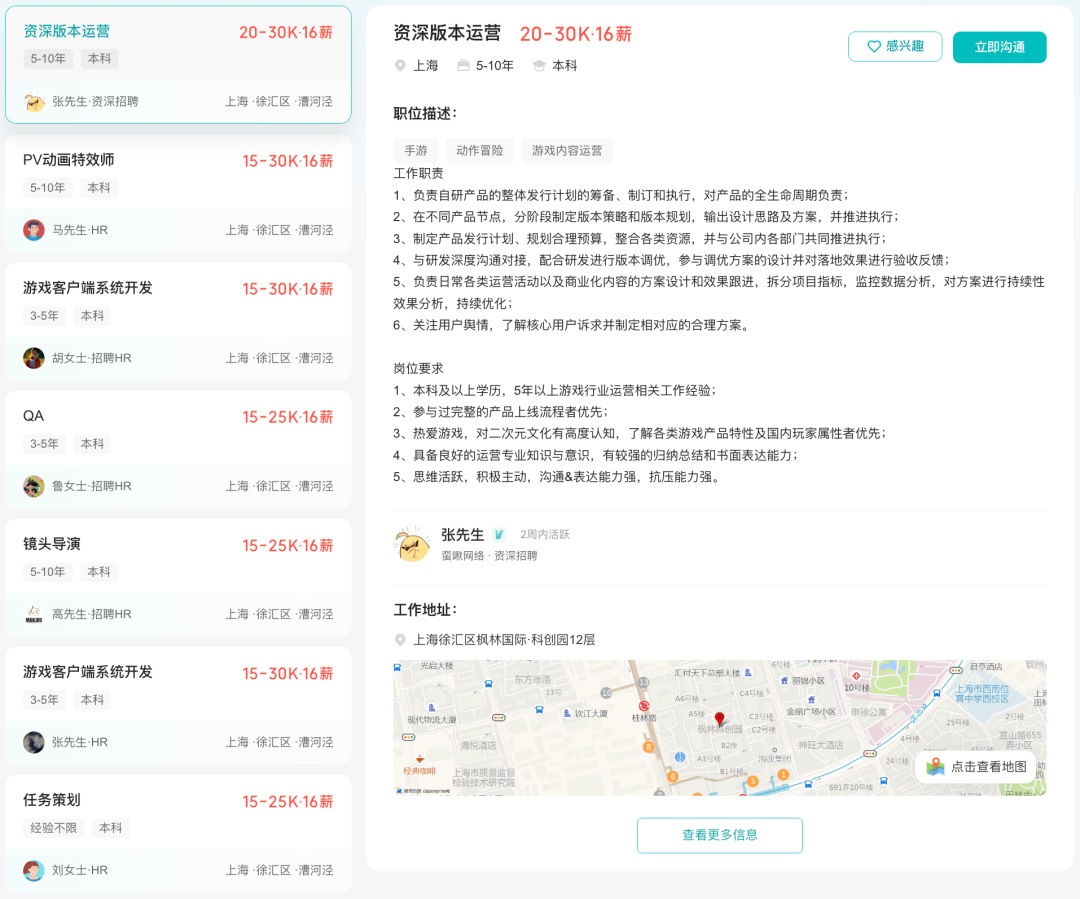Open the QA job listing
Viewport: 1080px width, 899px height.
pos(178,449)
